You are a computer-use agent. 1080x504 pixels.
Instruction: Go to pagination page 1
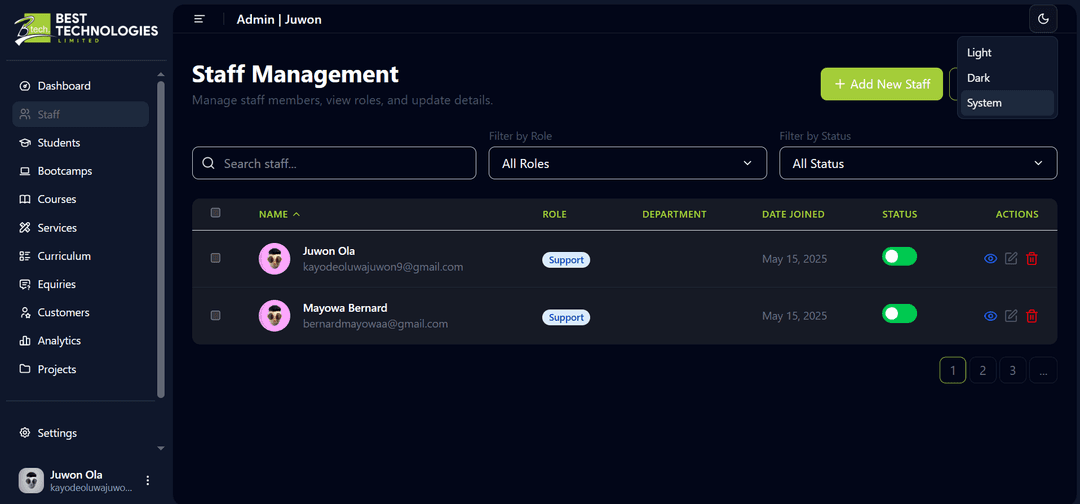coord(953,370)
